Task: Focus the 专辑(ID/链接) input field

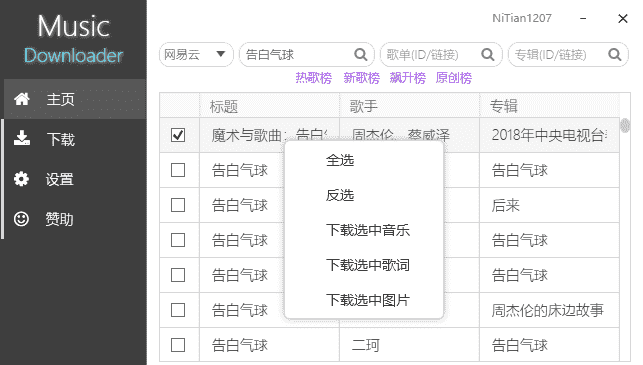Action: pyautogui.click(x=560, y=55)
